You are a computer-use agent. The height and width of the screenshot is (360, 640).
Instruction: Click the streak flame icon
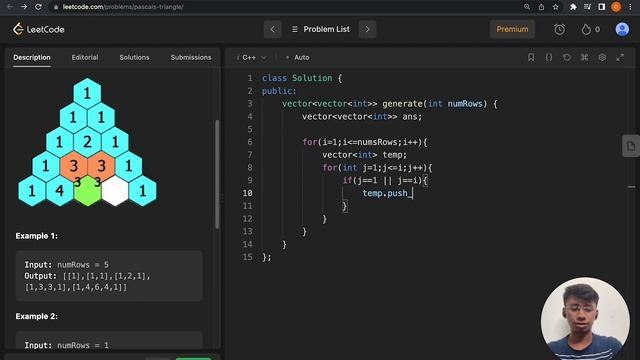(586, 29)
